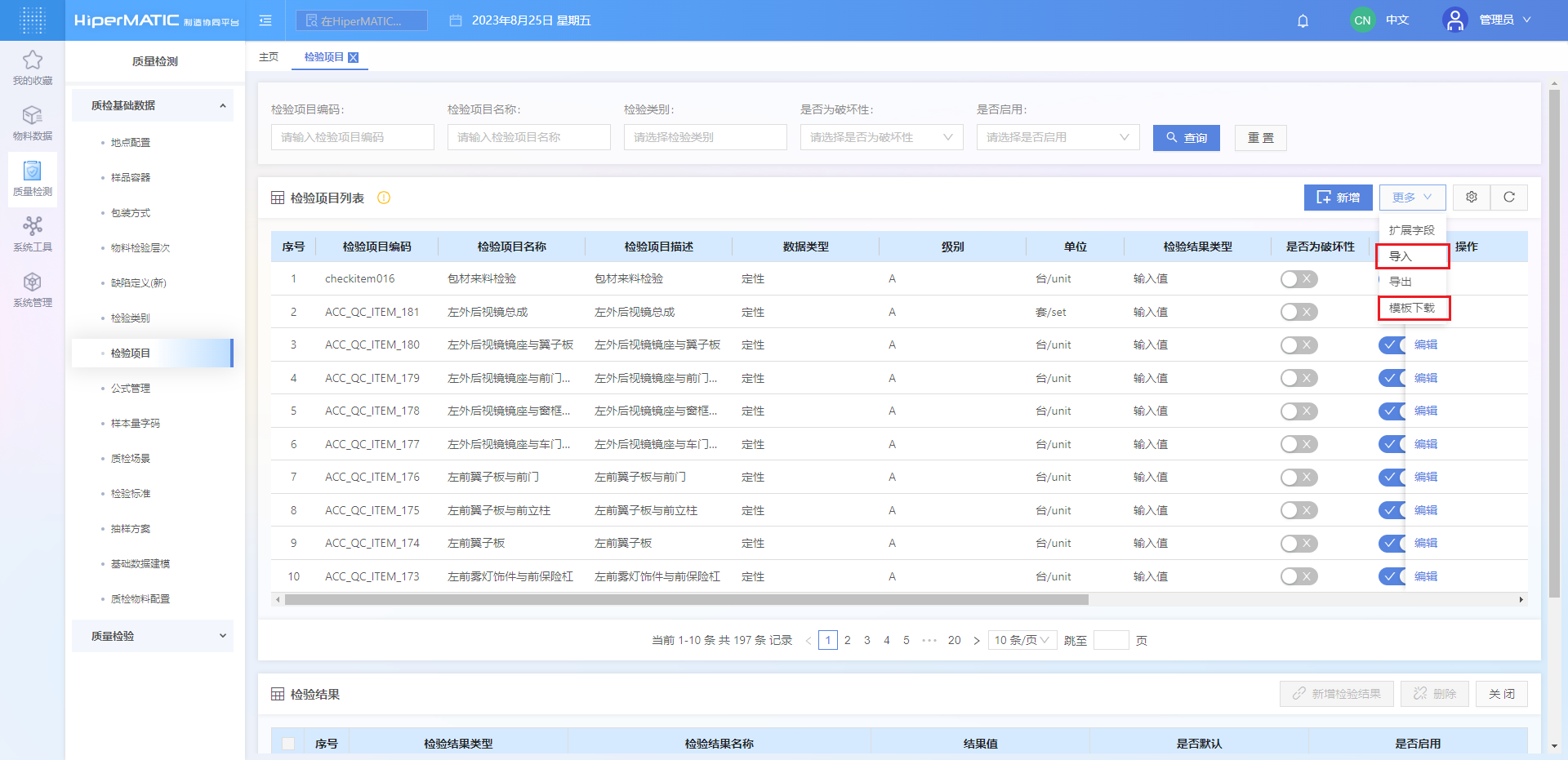Click horizontal scrollbar left arrow
The height and width of the screenshot is (760, 1568).
coord(278,599)
